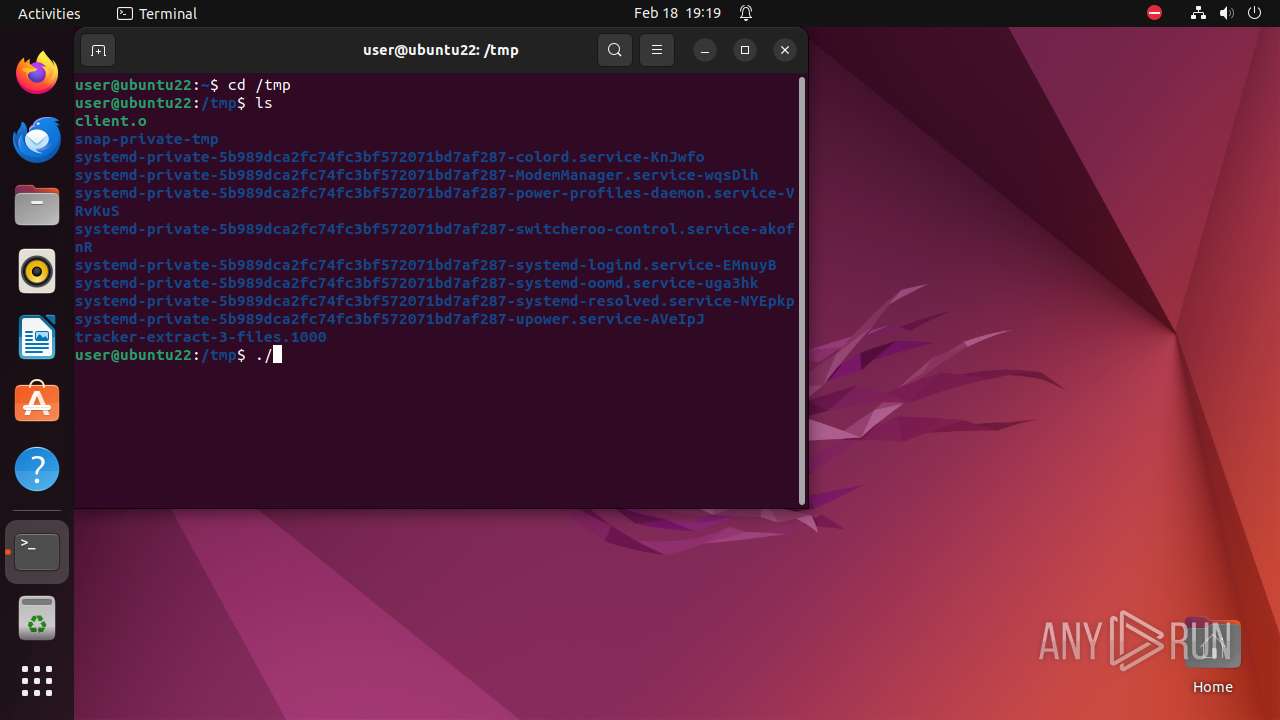Open LibreOffice Writer from dock
The height and width of the screenshot is (720, 1280).
click(37, 338)
